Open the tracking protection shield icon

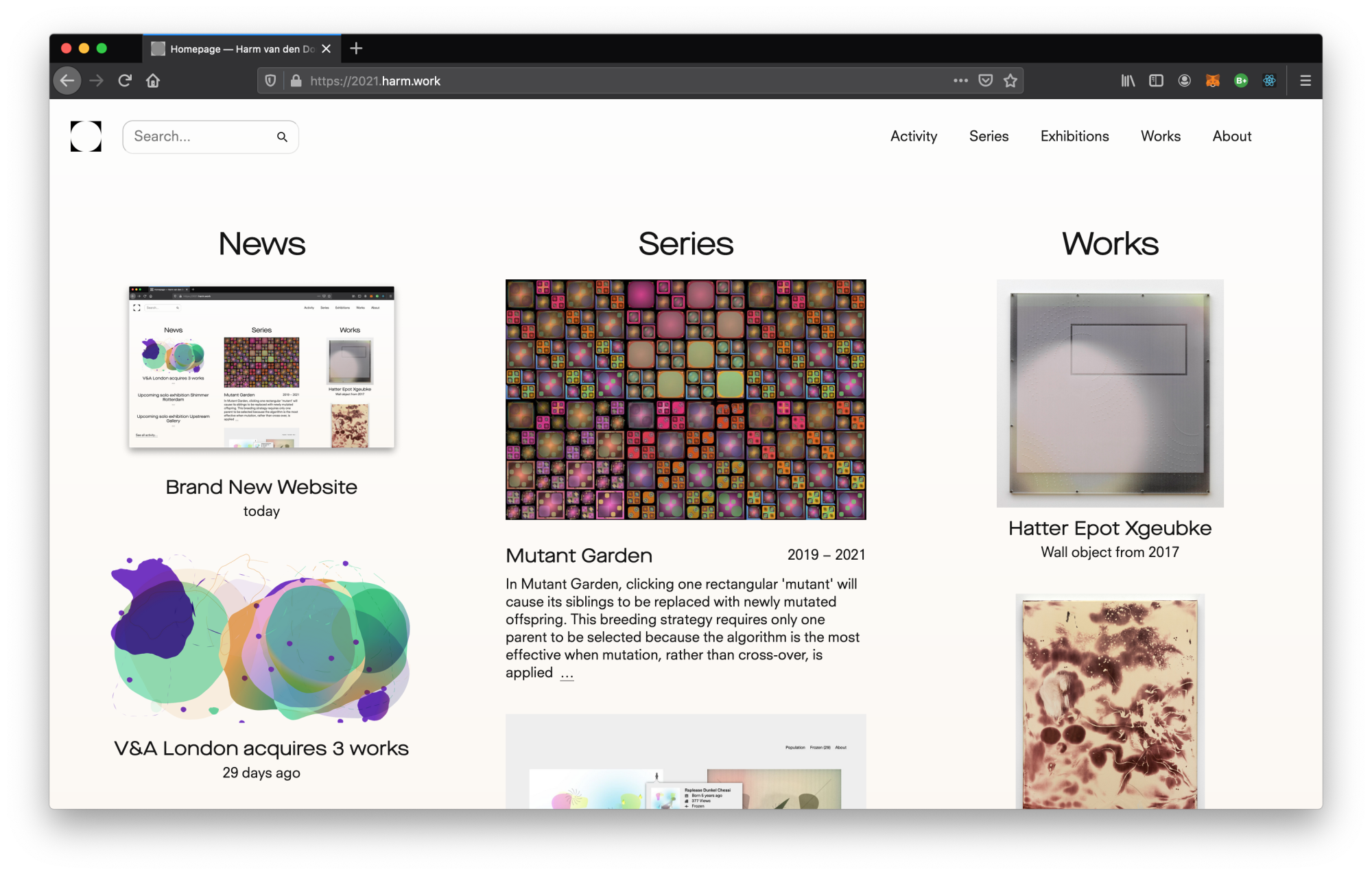tap(270, 81)
